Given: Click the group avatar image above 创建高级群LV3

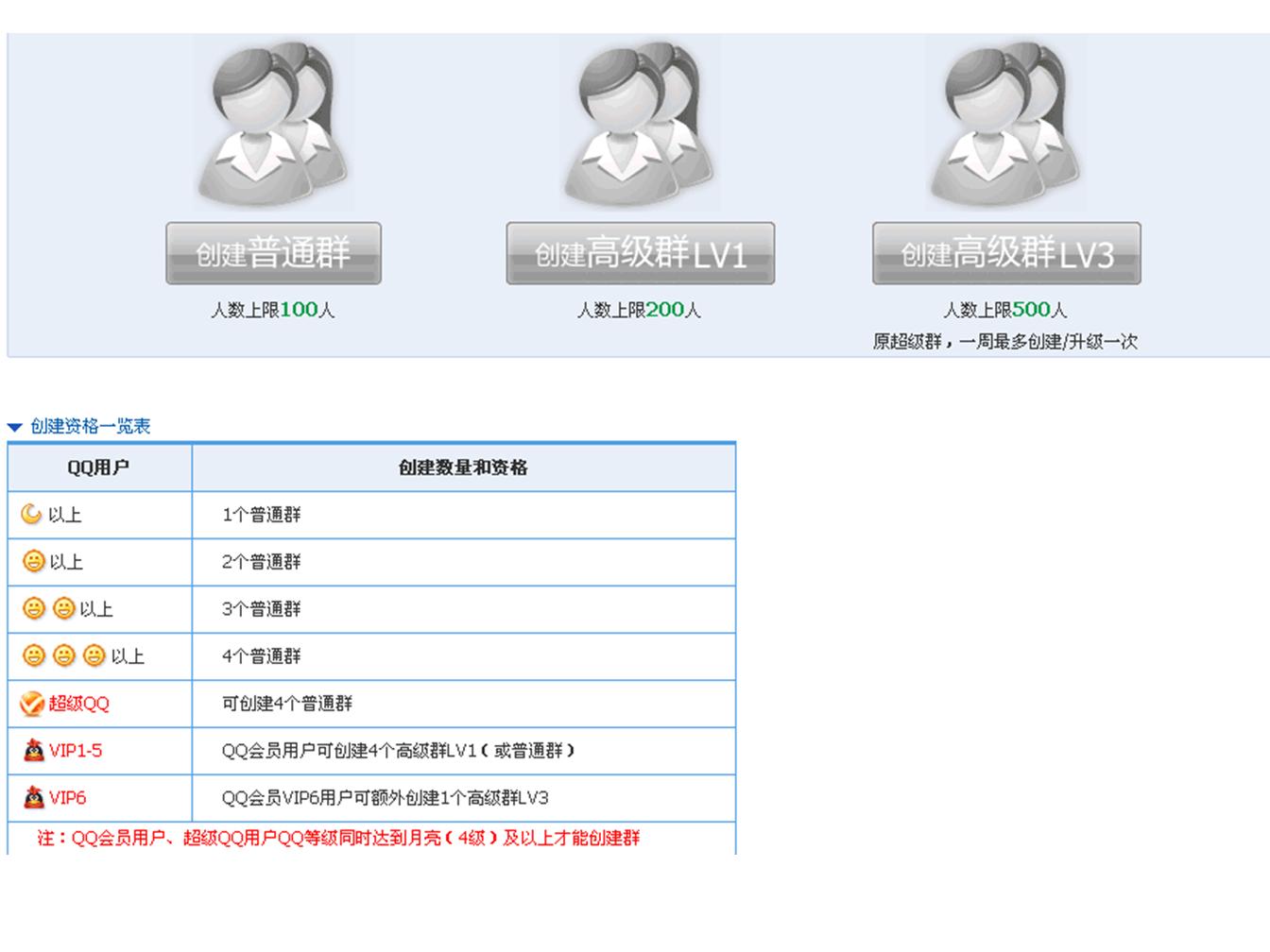Looking at the screenshot, I should pos(1007,123).
